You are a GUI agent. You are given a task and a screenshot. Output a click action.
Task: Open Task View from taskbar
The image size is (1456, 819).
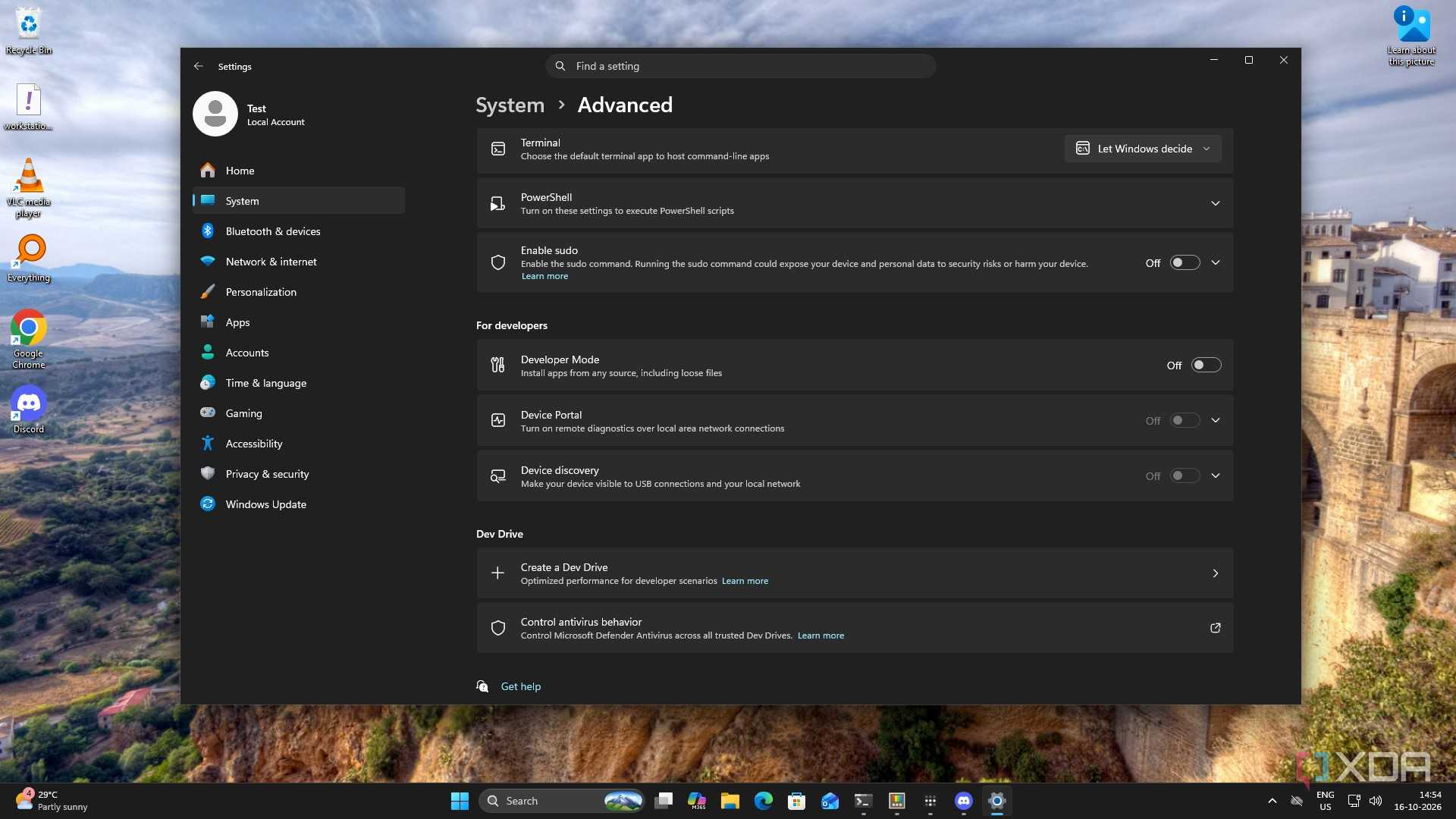[x=664, y=801]
